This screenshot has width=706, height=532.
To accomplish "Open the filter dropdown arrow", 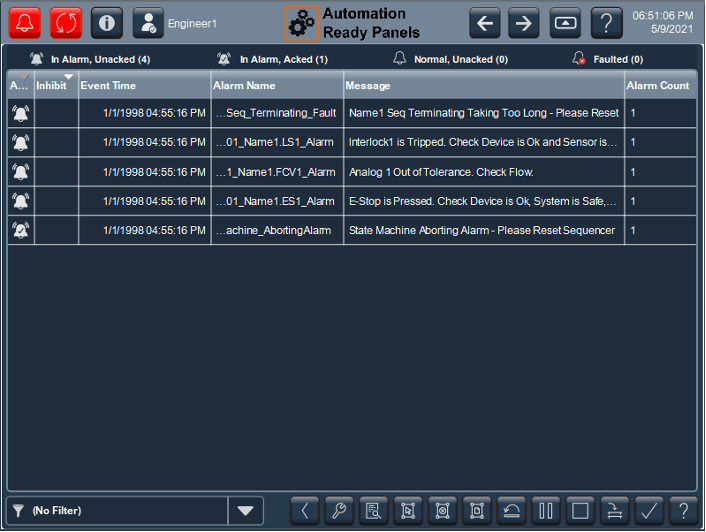I will click(245, 511).
